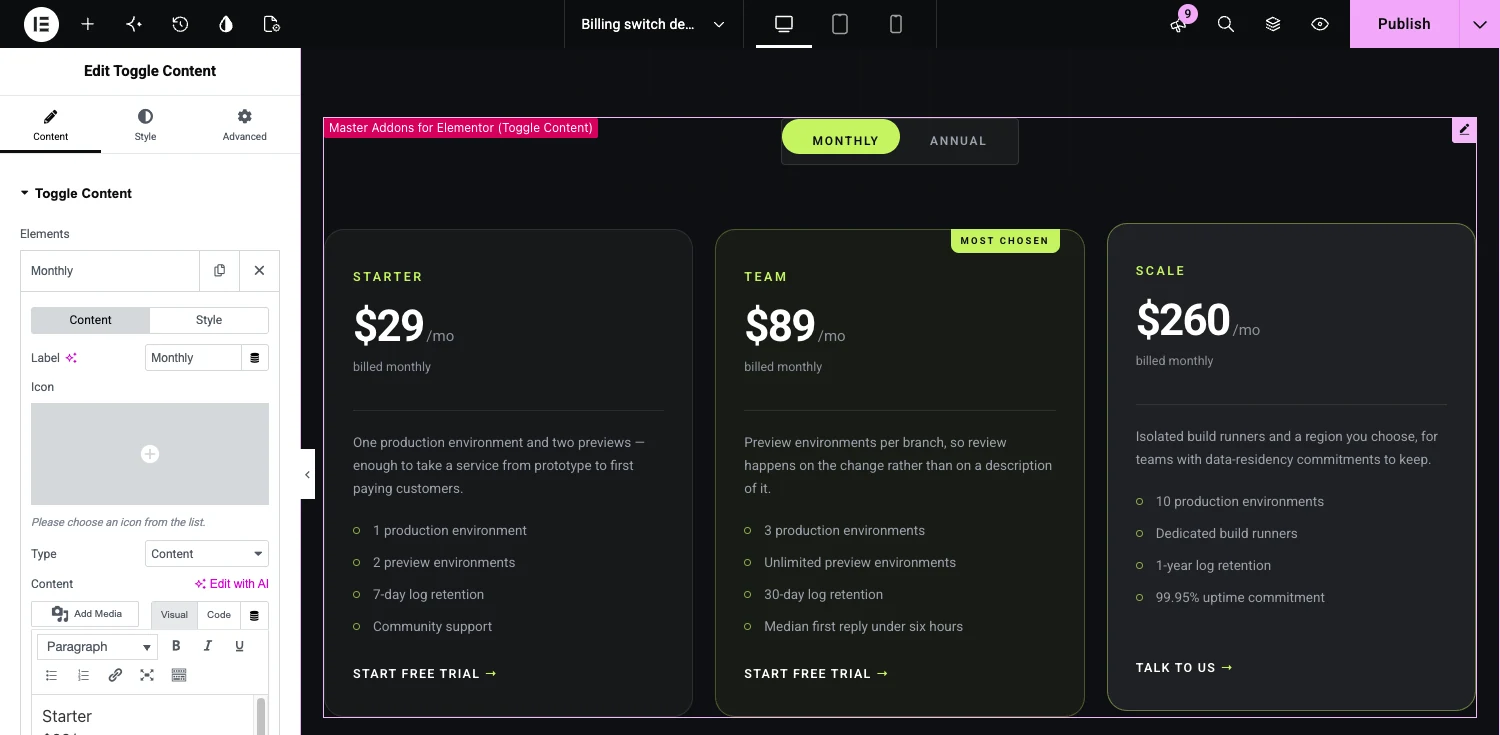Open the Paragraph format dropdown
The height and width of the screenshot is (735, 1500).
click(98, 647)
